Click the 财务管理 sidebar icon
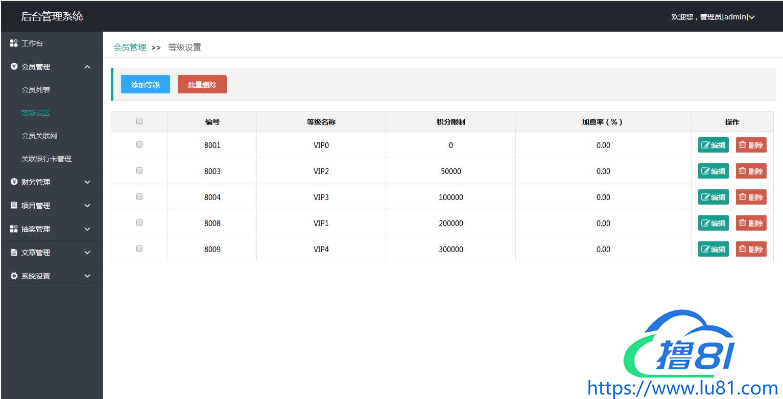 [14, 182]
